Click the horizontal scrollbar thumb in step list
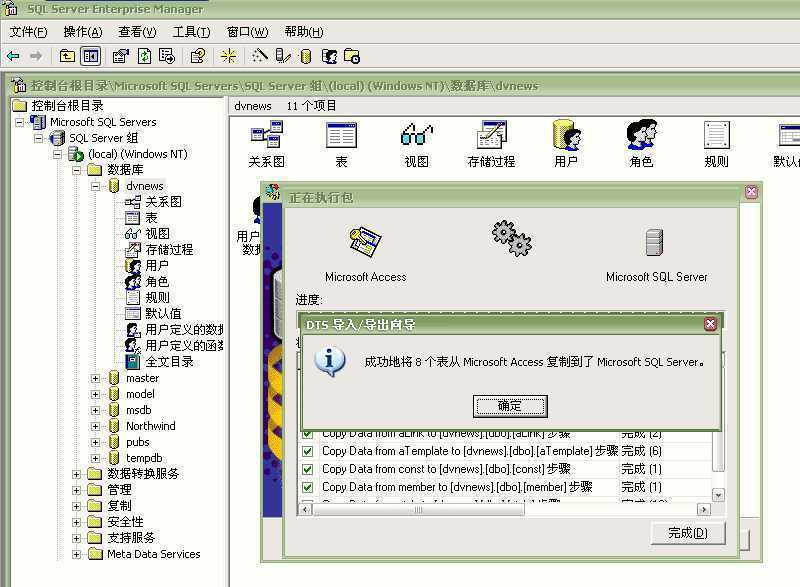This screenshot has height=587, width=800. [418, 509]
